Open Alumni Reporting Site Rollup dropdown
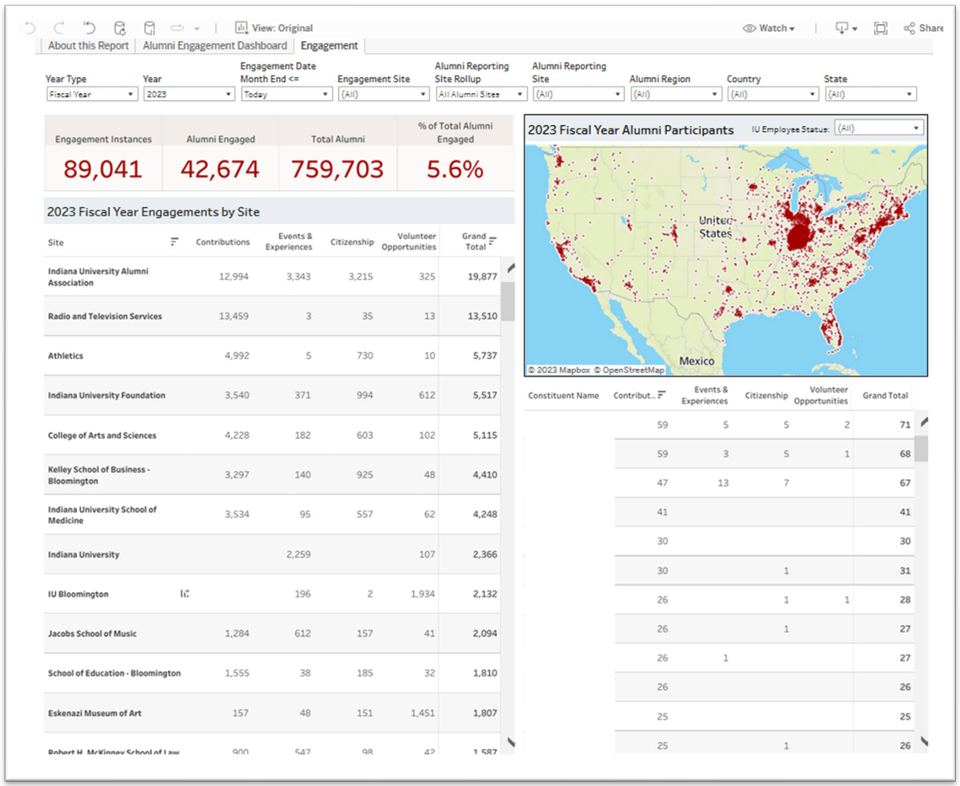The height and width of the screenshot is (786, 960). [x=481, y=94]
